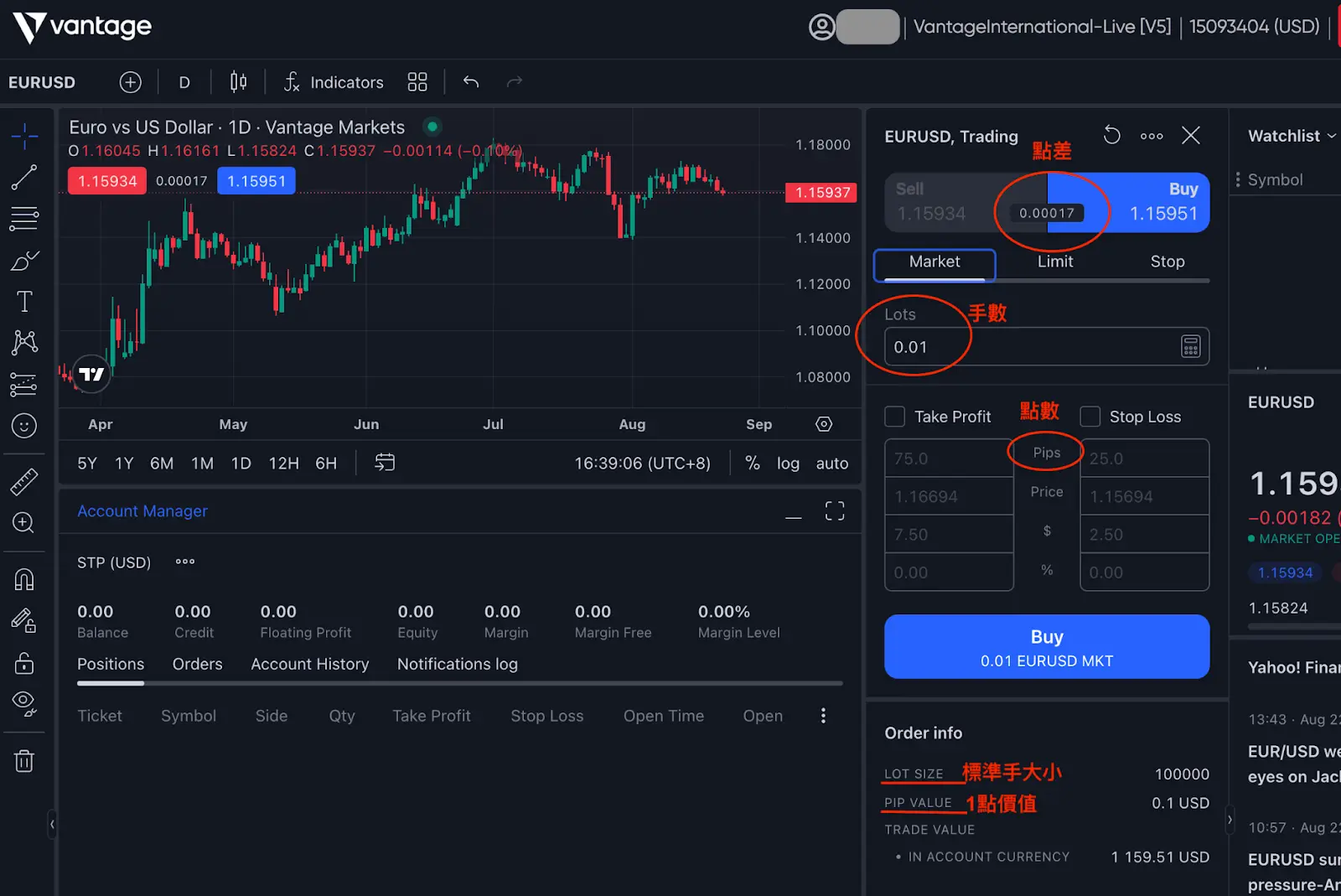Screen dimensions: 1341x896
Task: Open the ruler measure tool
Action: pyautogui.click(x=23, y=482)
